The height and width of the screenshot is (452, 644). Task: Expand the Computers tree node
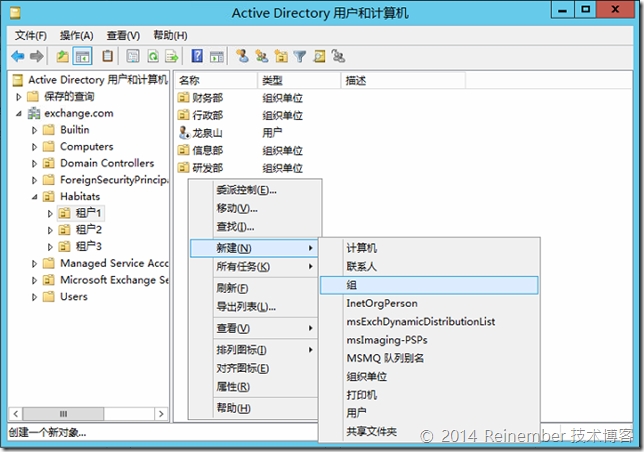click(34, 147)
